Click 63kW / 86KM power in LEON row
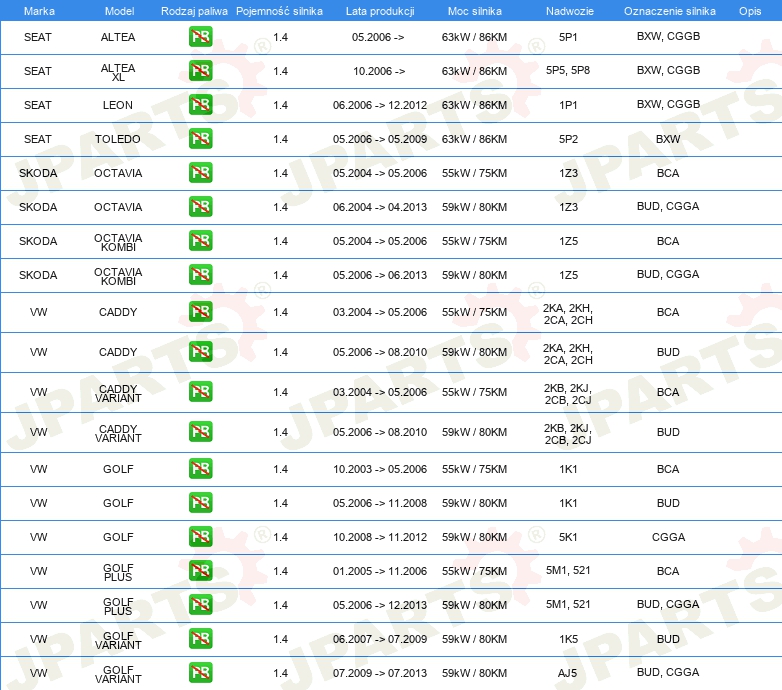 coord(474,105)
